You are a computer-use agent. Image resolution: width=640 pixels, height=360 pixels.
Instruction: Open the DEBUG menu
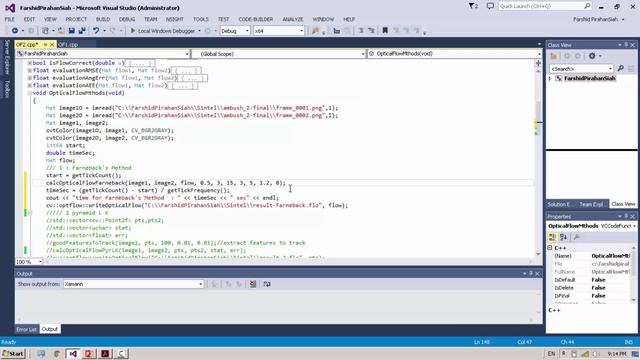127,19
